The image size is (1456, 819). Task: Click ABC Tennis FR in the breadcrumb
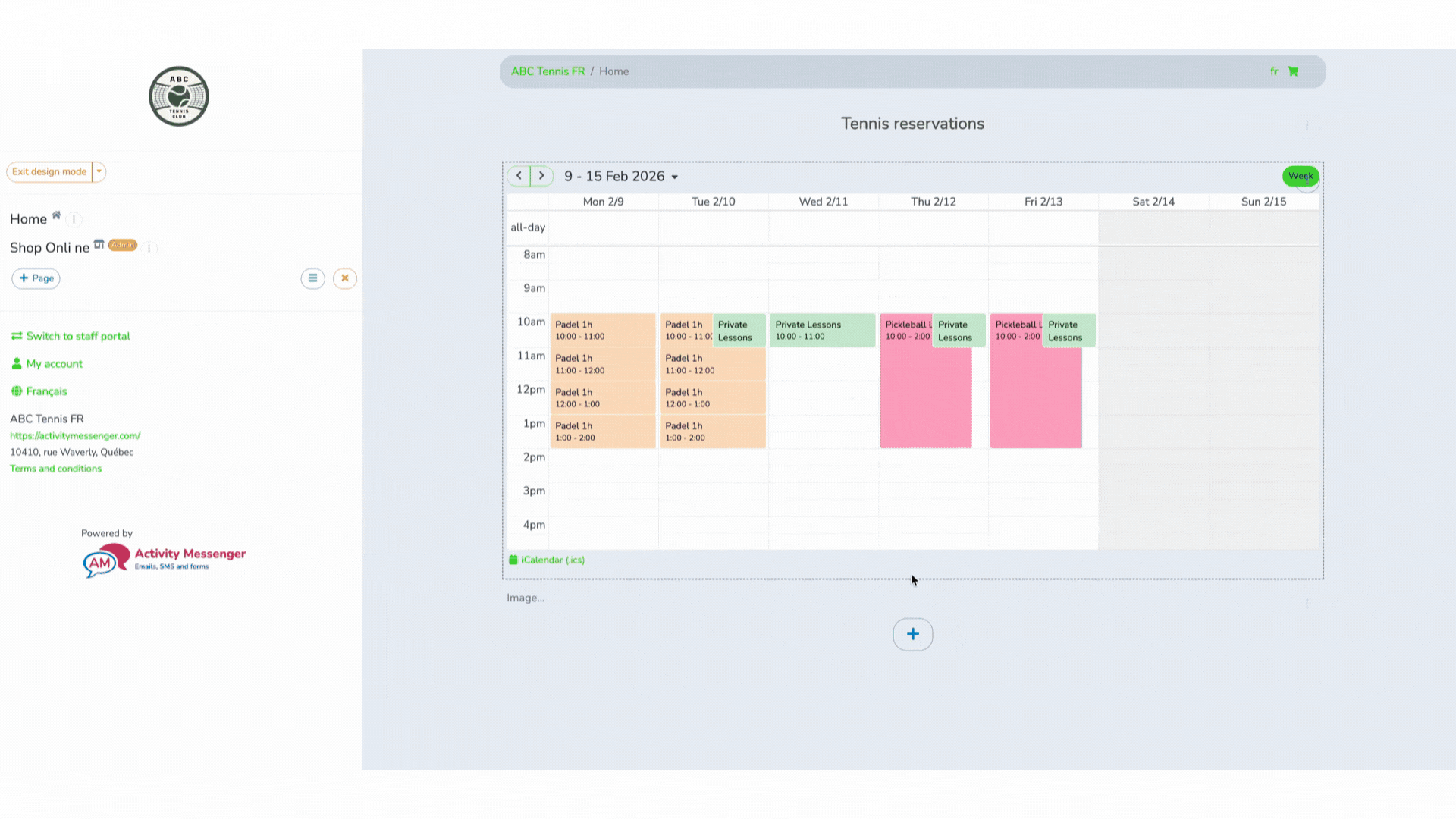tap(548, 71)
